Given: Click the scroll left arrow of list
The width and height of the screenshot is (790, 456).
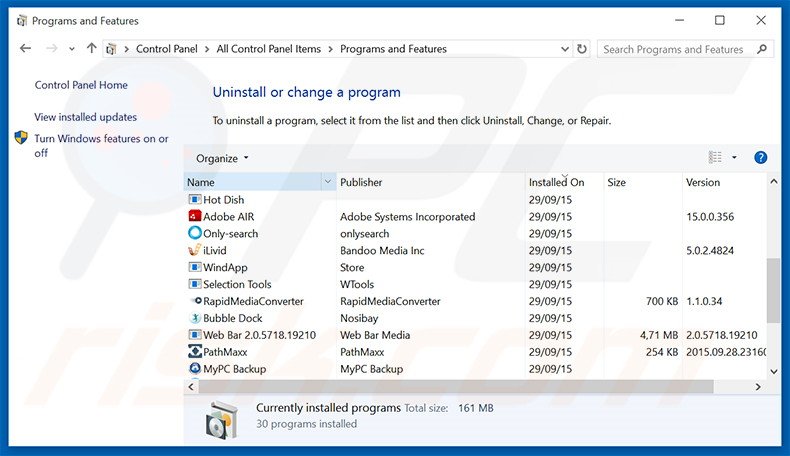Looking at the screenshot, I should point(191,386).
